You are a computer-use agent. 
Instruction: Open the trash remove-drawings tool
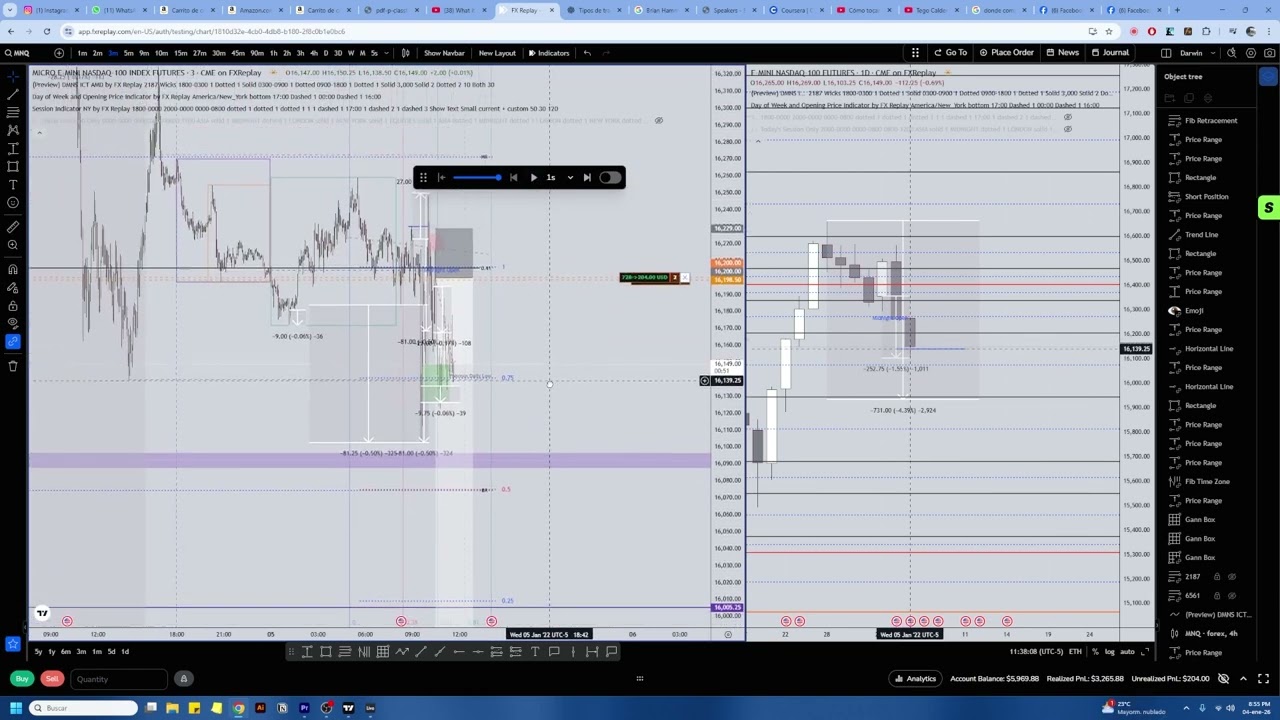coord(13,366)
